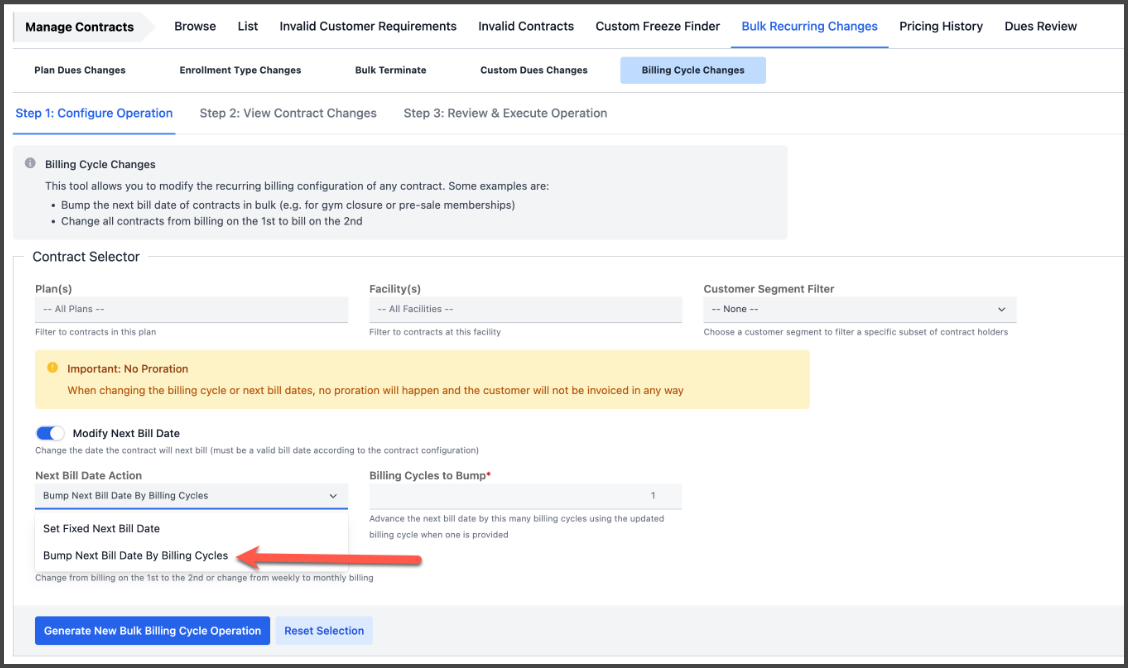Expand the Next Bill Date Action dropdown
Screen dimensions: 1128x668
click(x=191, y=496)
